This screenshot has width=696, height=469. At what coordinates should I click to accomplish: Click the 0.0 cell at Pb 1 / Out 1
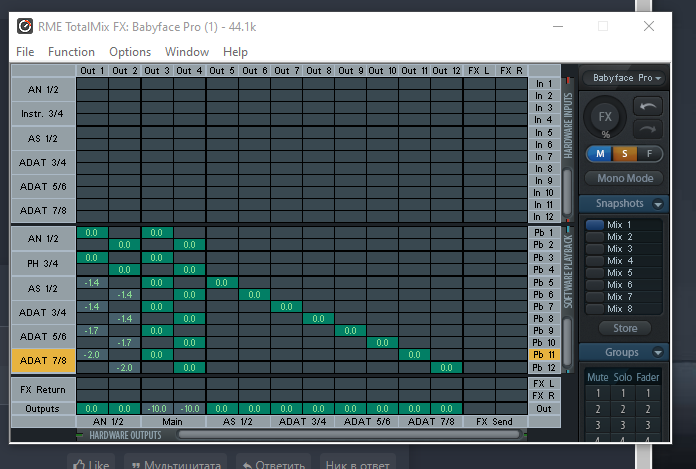(92, 233)
